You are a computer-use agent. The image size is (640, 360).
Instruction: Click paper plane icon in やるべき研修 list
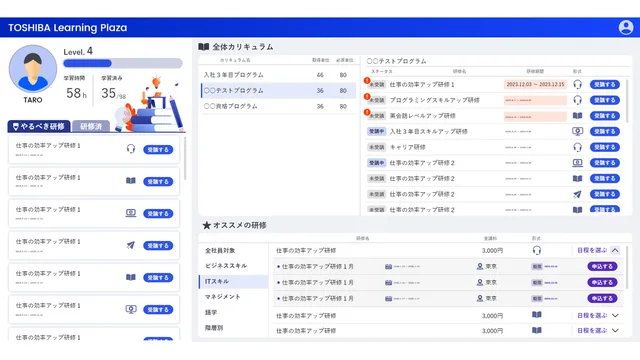coord(131,245)
